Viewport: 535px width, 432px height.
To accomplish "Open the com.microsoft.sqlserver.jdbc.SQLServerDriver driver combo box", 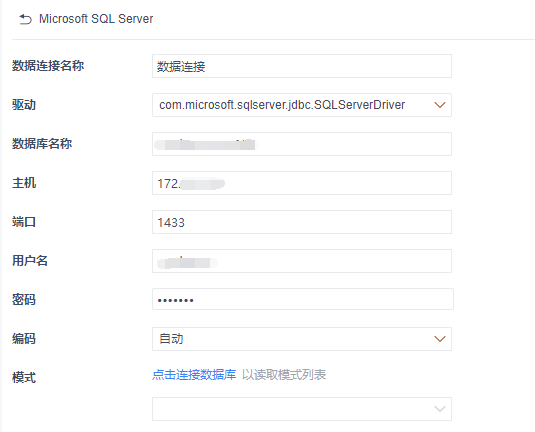I will (302, 105).
